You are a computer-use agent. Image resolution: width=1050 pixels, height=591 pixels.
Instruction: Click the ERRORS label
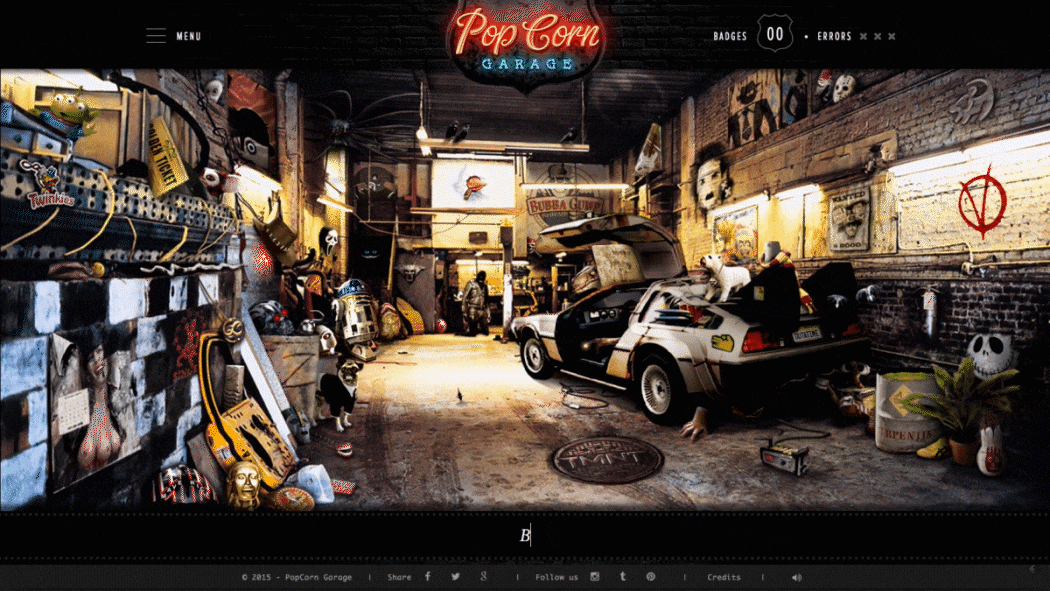click(834, 36)
